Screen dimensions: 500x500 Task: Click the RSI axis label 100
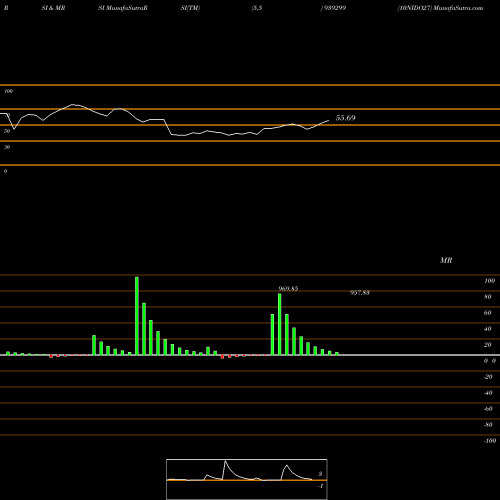8,91
